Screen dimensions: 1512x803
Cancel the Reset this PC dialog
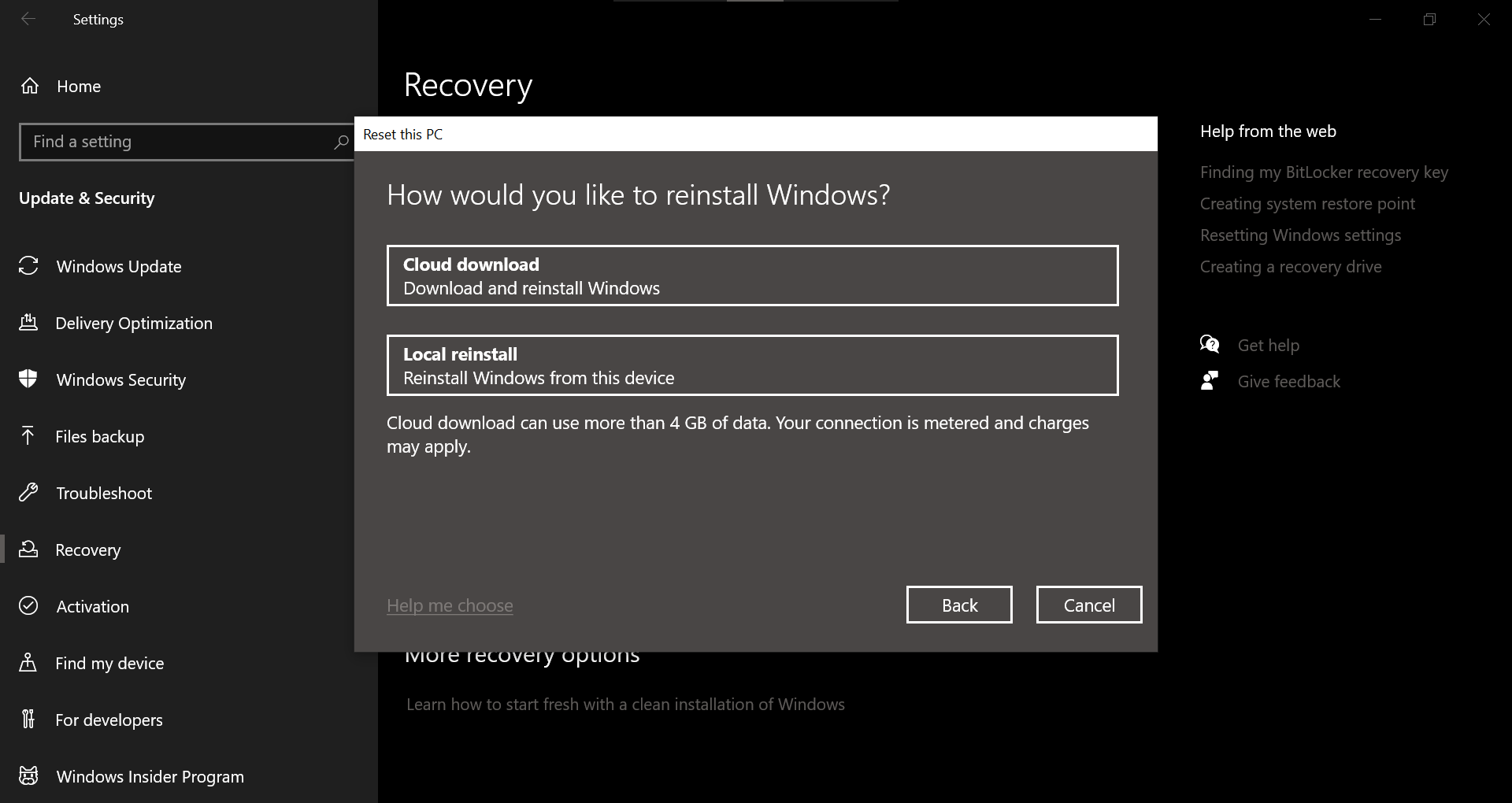[1089, 605]
